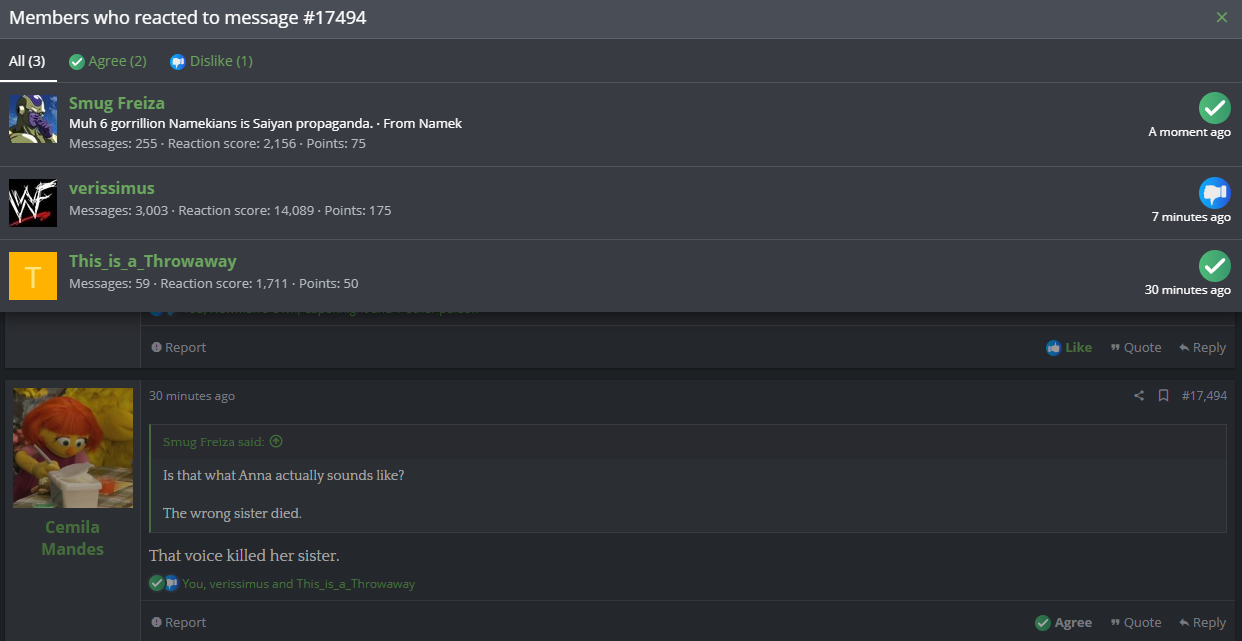Reply to Cemila Mandes' post
The height and width of the screenshot is (641, 1242).
click(1202, 622)
